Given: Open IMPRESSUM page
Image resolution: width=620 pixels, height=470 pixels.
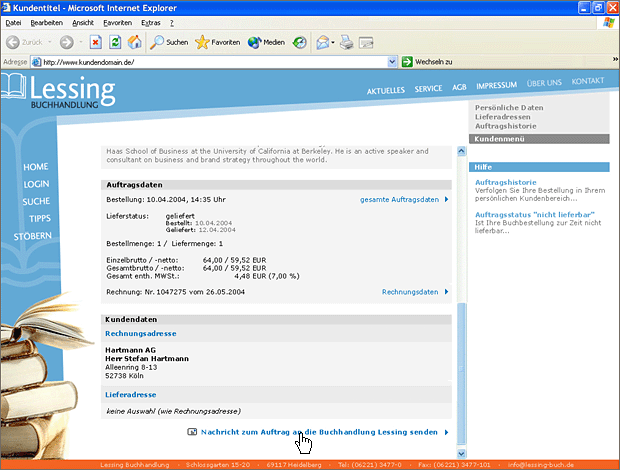Looking at the screenshot, I should pyautogui.click(x=496, y=85).
